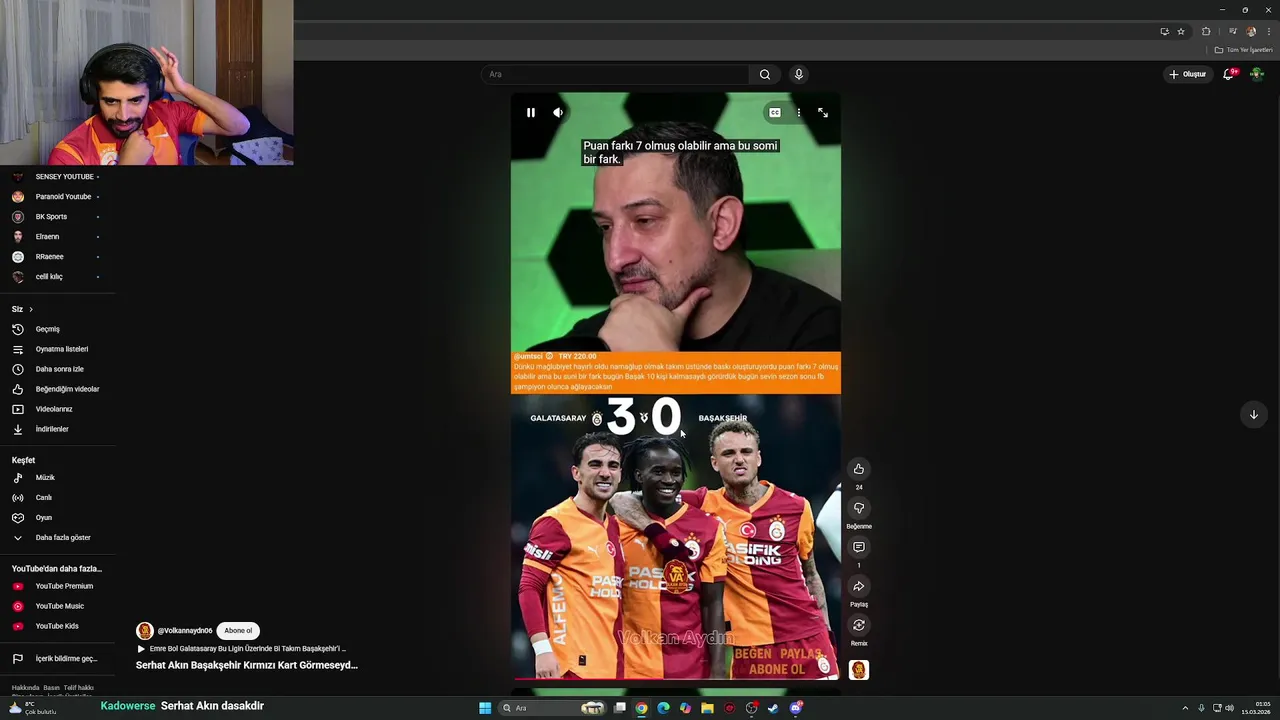Open the Windows Start menu
The width and height of the screenshot is (1280, 720).
(x=485, y=708)
